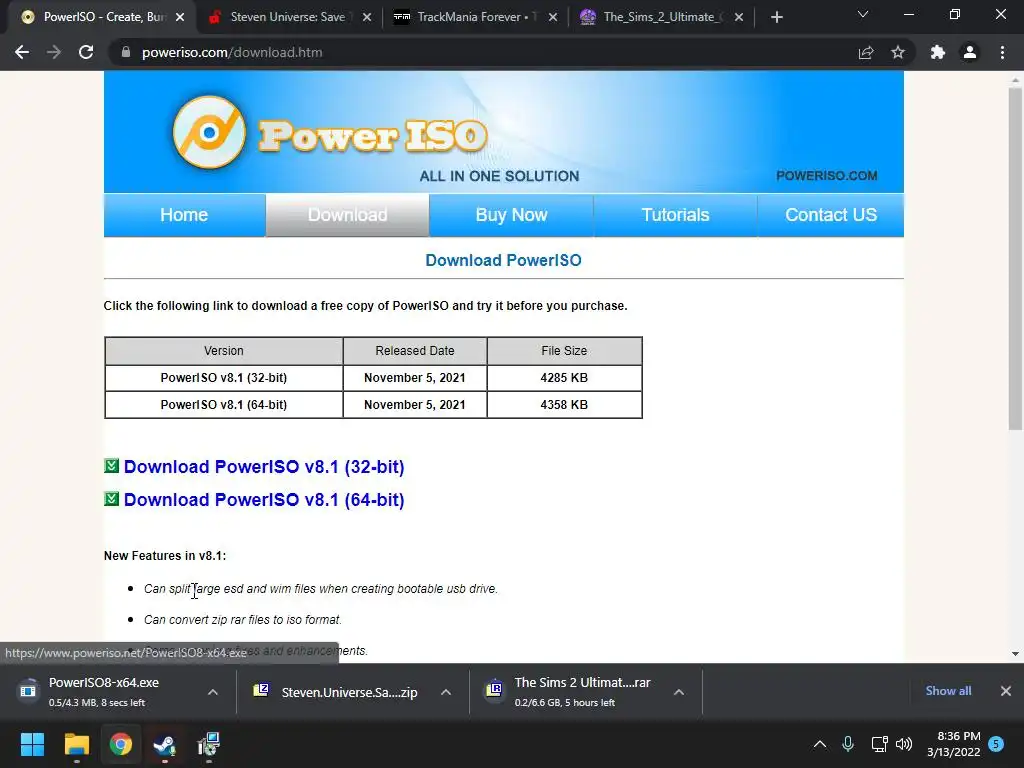Close the TrackMania Forever tab
This screenshot has width=1024, height=768.
(x=553, y=17)
